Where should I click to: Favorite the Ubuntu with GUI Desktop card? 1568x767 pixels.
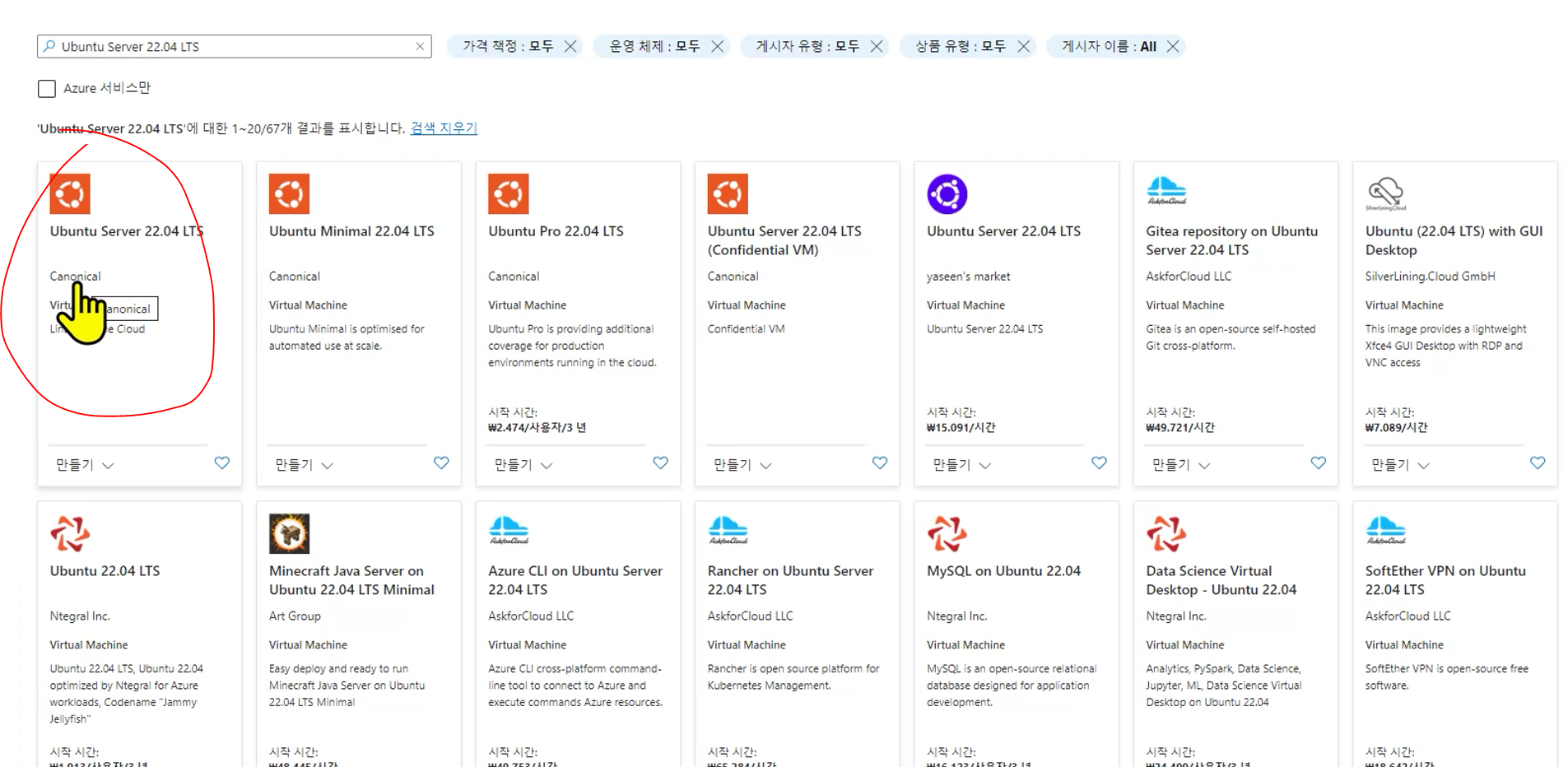pos(1538,463)
